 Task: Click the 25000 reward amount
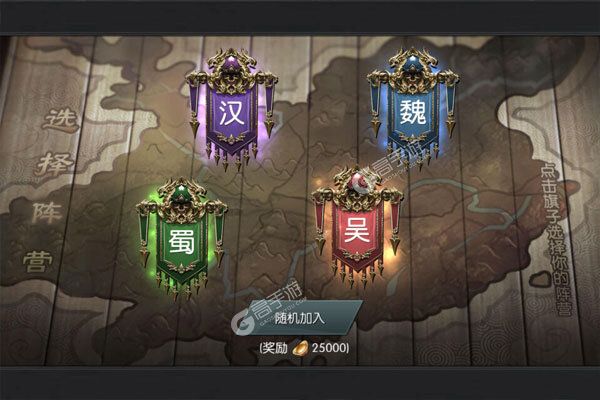(328, 348)
